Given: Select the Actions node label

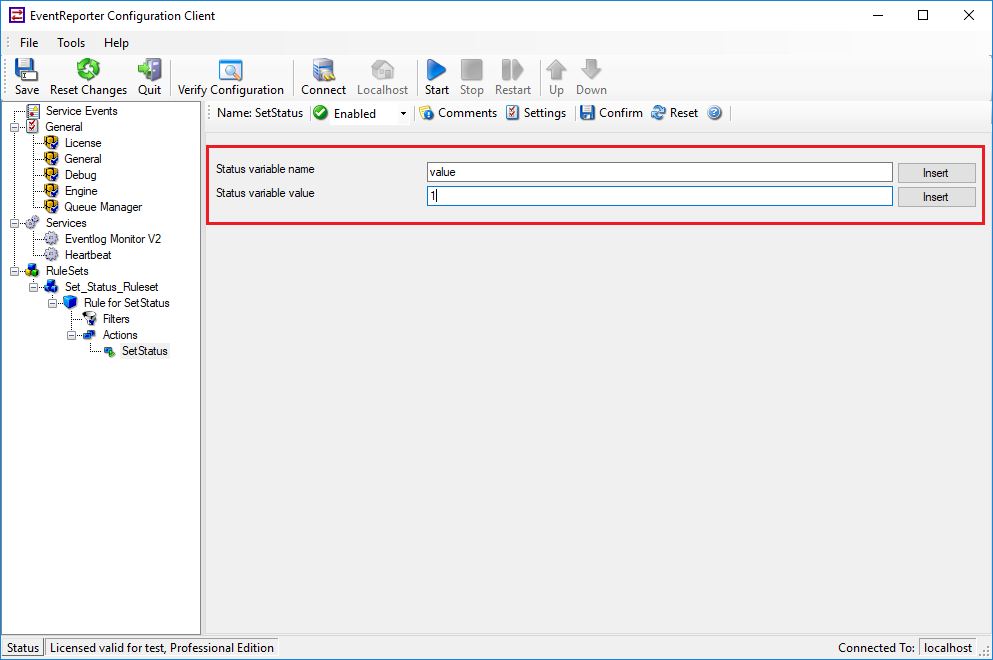Looking at the screenshot, I should 120,335.
